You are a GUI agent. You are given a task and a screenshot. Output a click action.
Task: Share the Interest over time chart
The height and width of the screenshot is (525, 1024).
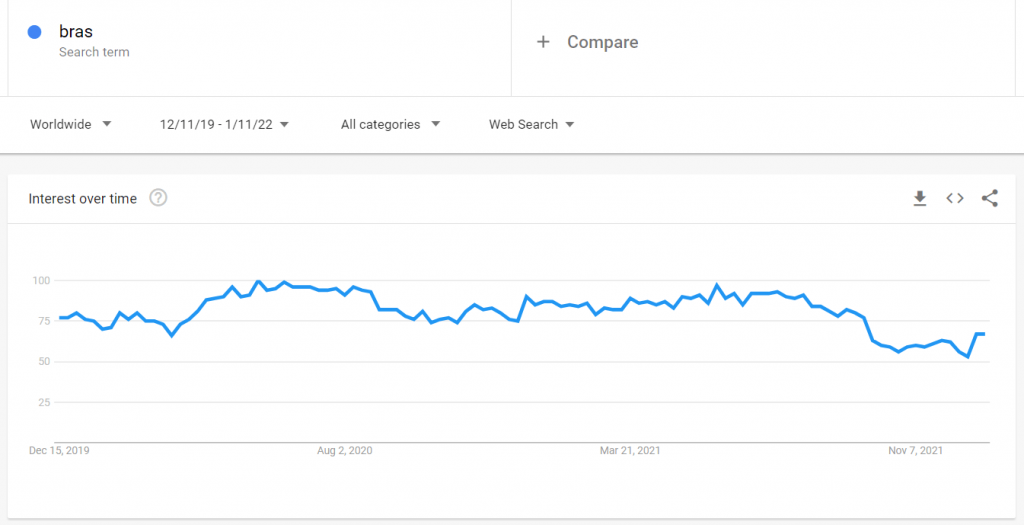click(x=989, y=198)
